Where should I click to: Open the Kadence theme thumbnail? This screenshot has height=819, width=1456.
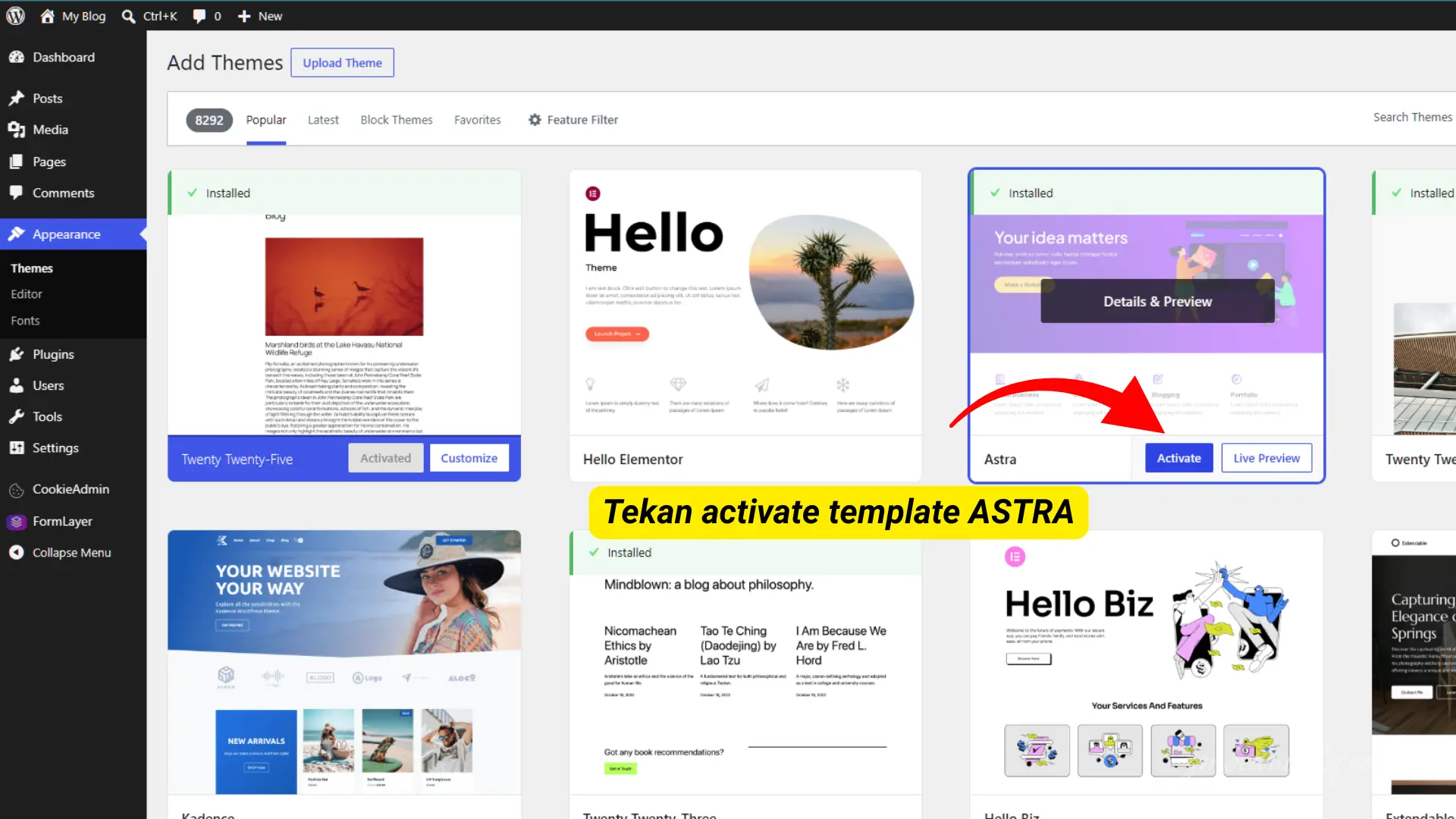point(344,663)
